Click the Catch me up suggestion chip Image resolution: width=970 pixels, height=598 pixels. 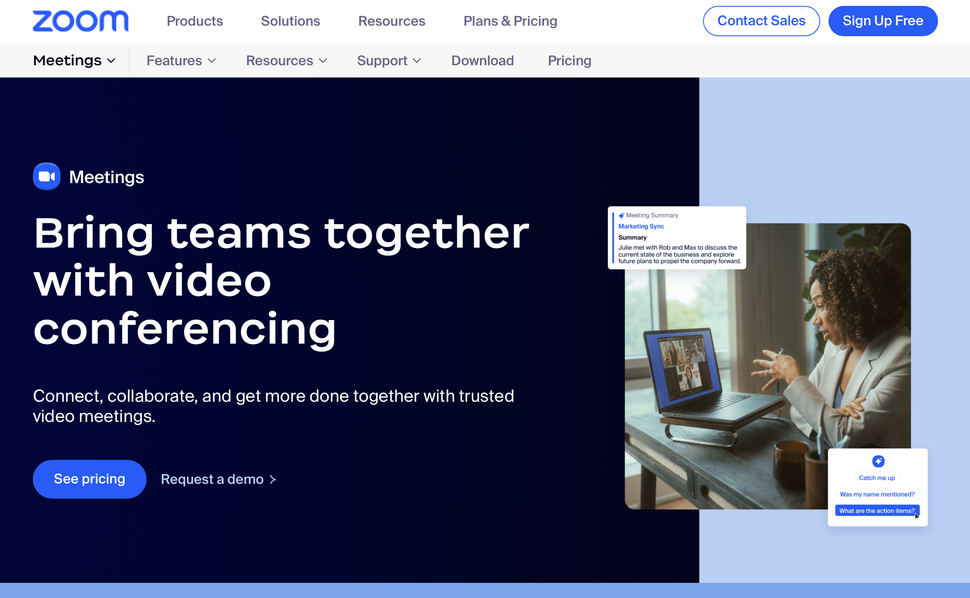pos(876,477)
